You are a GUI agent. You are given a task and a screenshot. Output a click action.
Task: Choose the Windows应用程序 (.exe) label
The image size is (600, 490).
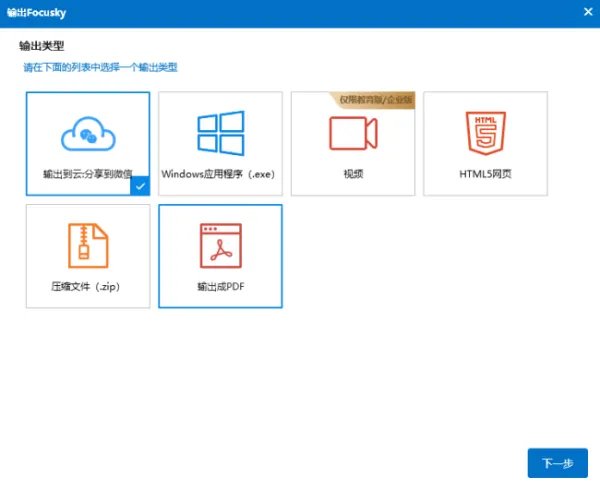pos(218,174)
